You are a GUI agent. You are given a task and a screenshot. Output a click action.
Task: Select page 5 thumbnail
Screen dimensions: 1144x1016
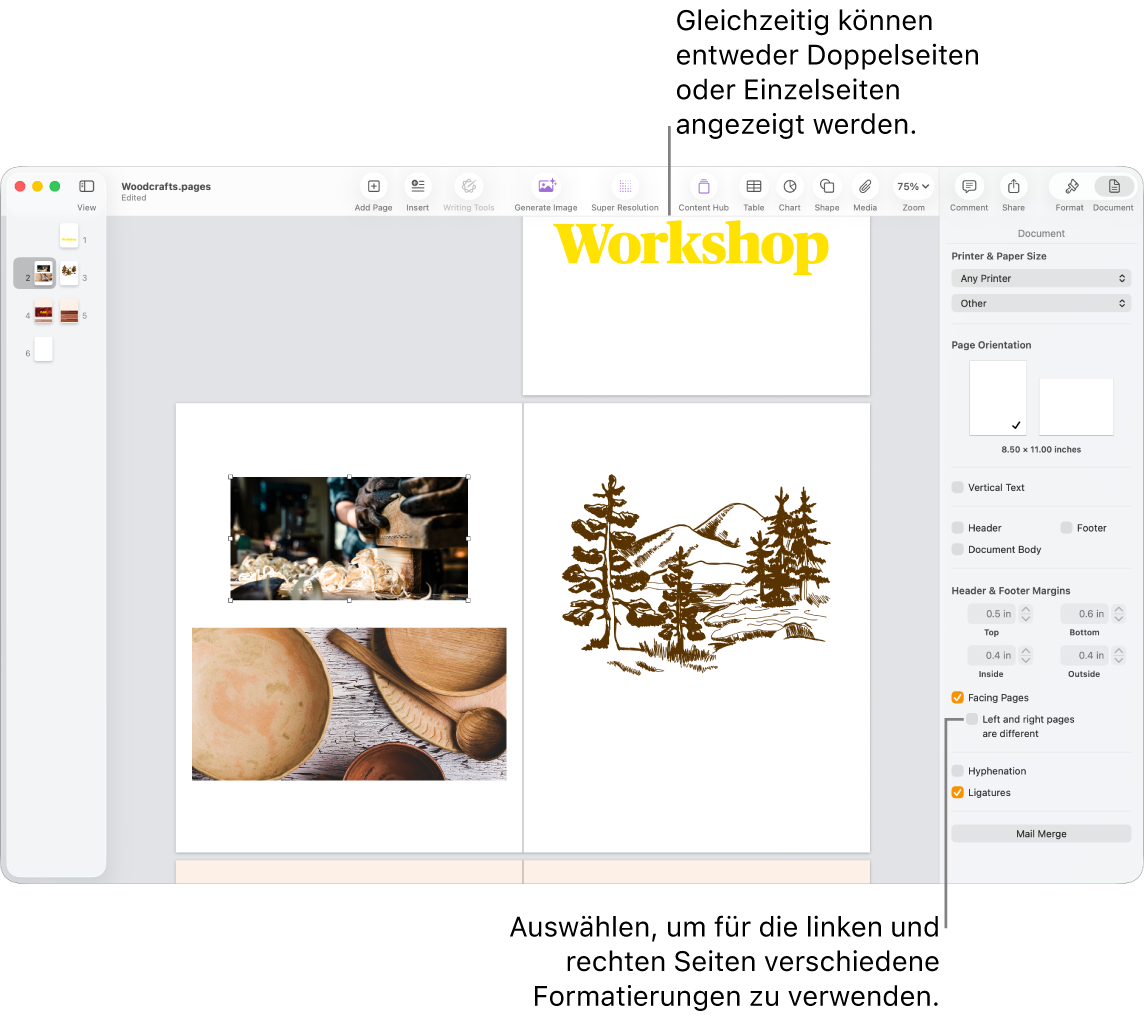point(69,312)
